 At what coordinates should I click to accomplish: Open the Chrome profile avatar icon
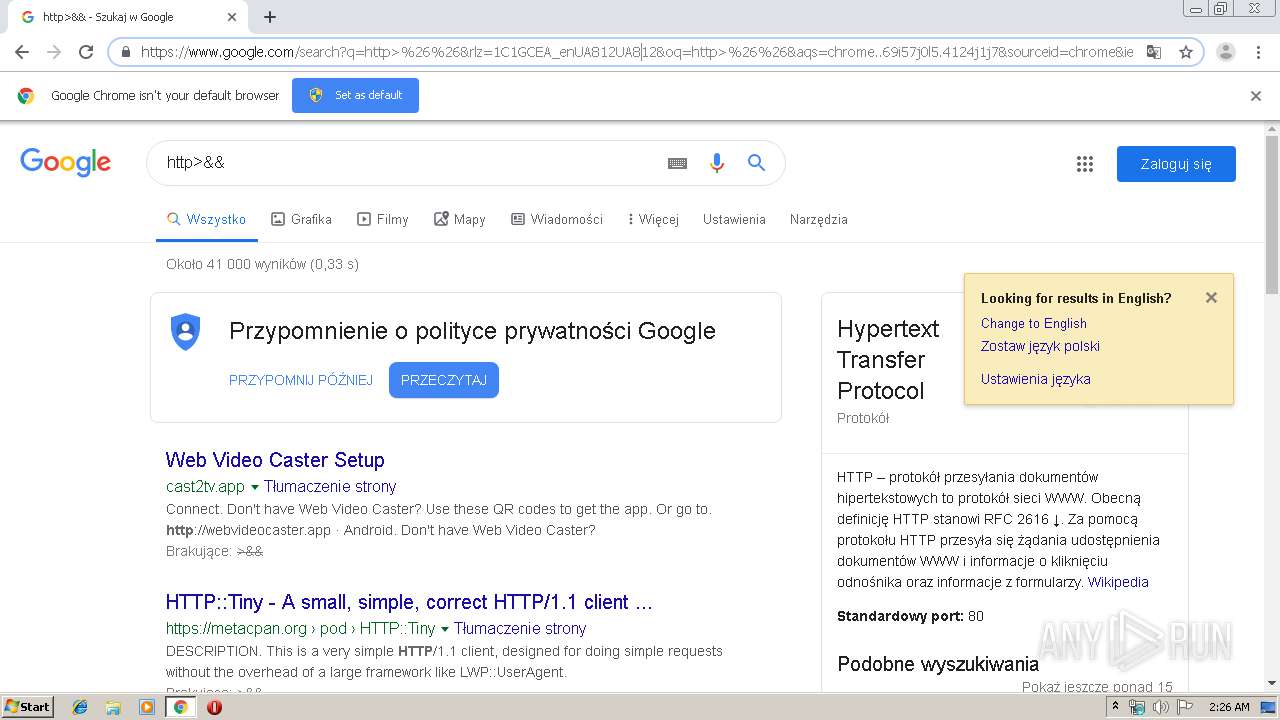pyautogui.click(x=1226, y=52)
